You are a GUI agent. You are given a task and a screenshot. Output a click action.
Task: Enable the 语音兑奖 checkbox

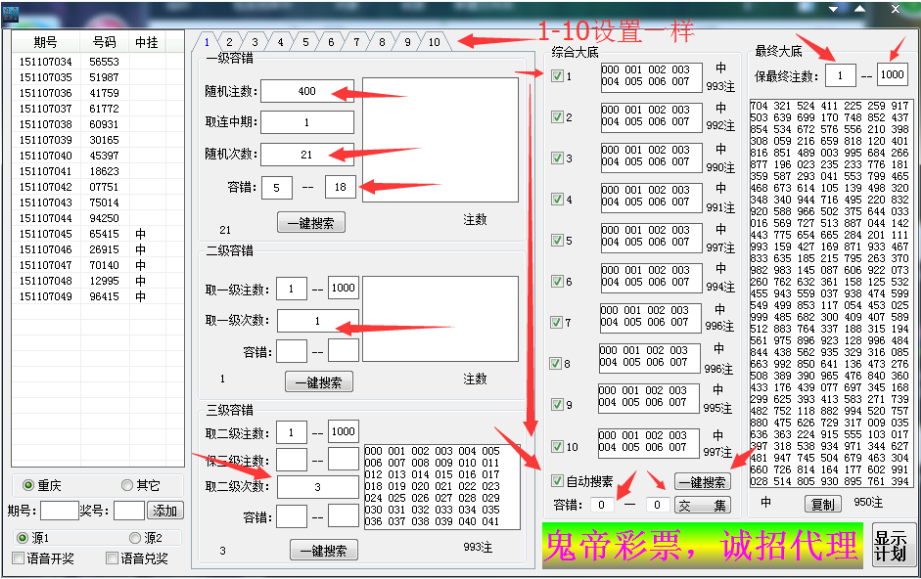pyautogui.click(x=112, y=557)
